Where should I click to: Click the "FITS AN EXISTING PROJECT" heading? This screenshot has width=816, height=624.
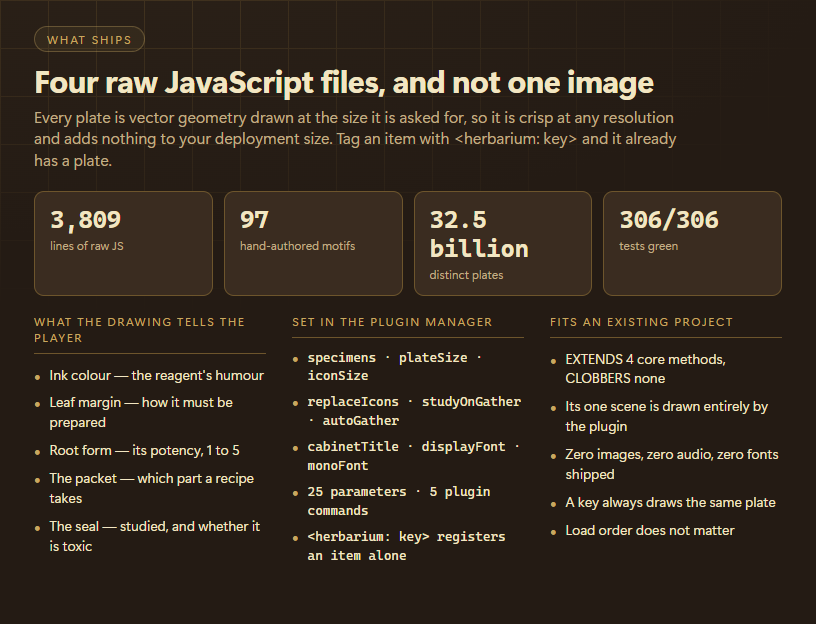(x=641, y=322)
